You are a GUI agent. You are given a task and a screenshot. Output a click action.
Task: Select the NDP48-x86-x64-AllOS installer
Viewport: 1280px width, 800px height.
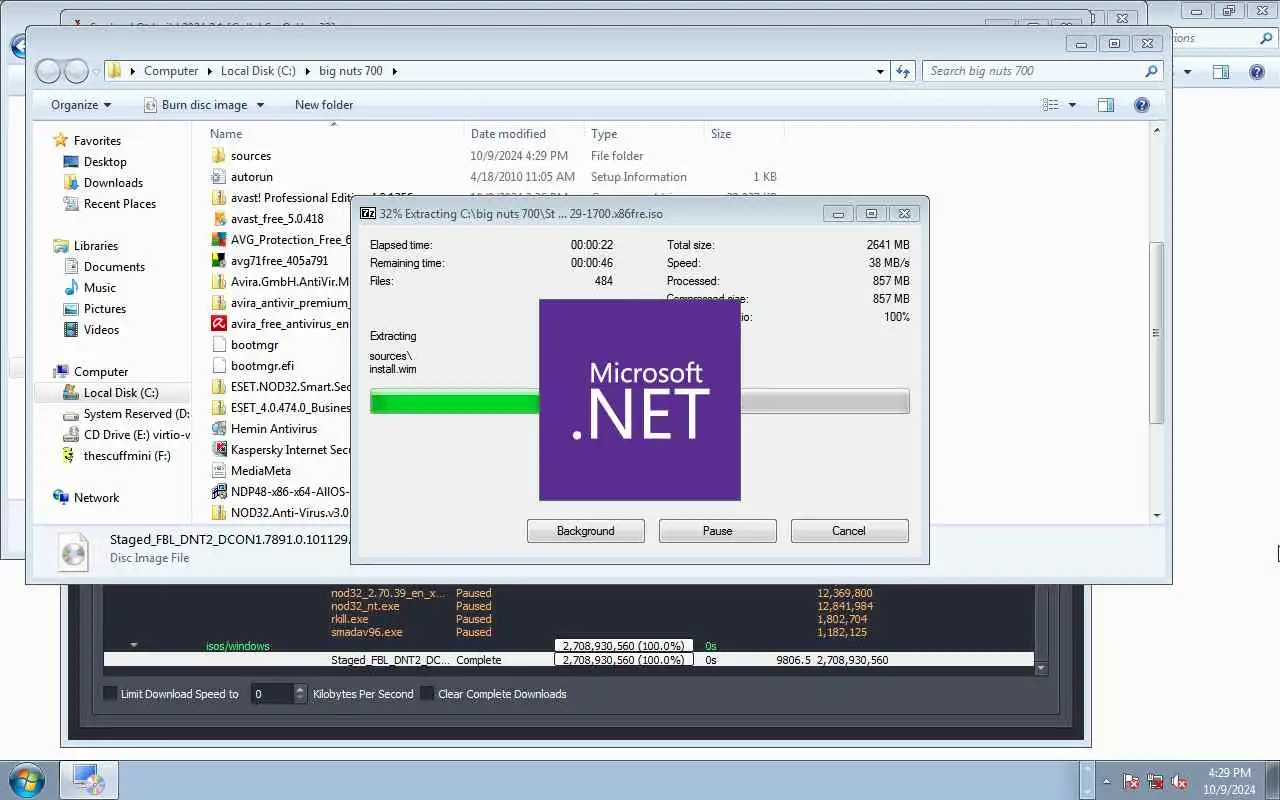click(x=281, y=491)
